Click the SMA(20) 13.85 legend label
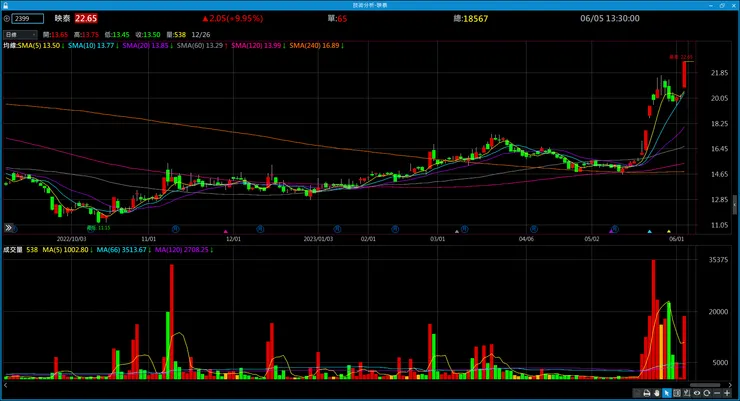 pyautogui.click(x=145, y=46)
